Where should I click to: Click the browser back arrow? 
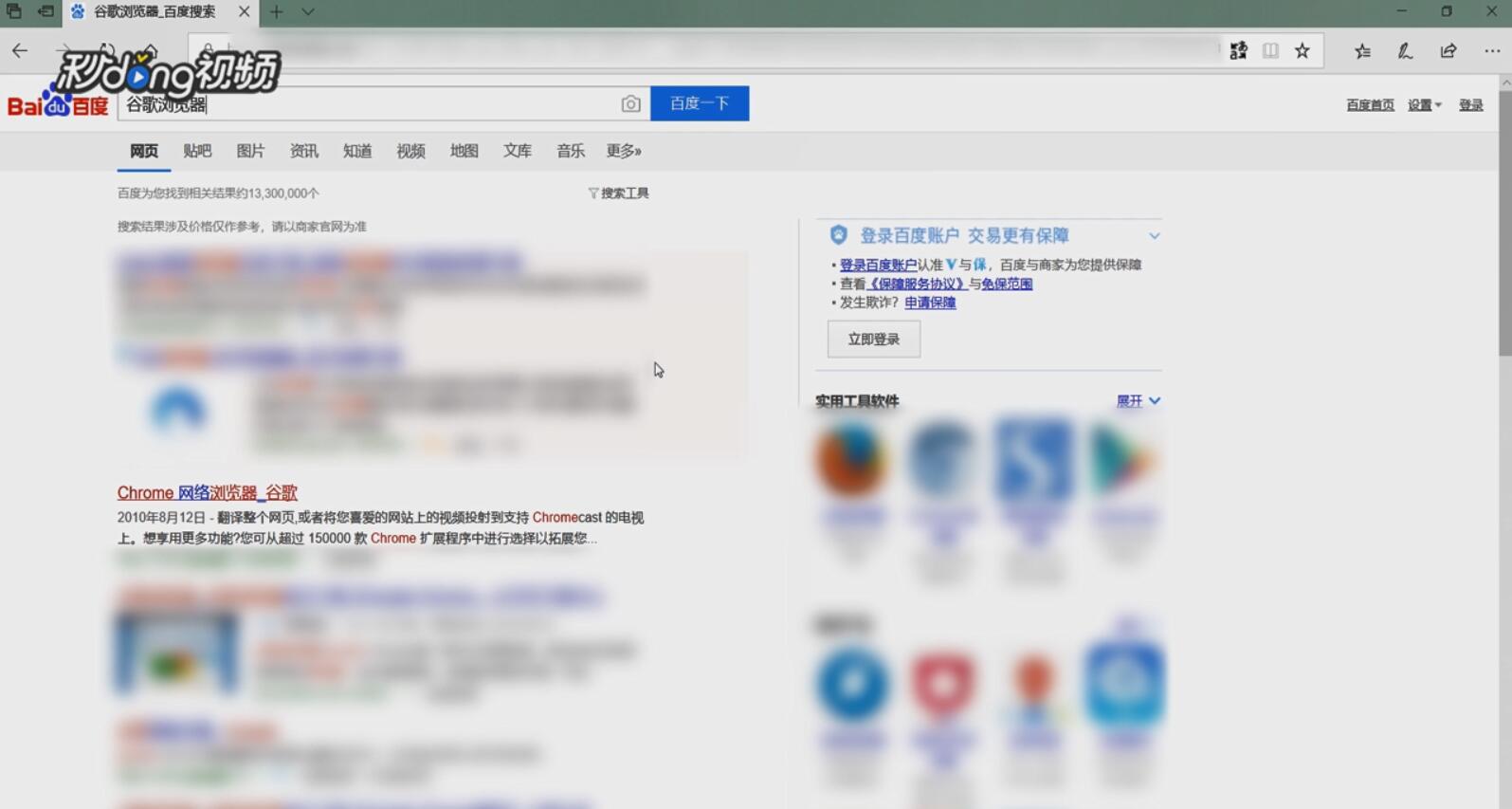point(20,51)
